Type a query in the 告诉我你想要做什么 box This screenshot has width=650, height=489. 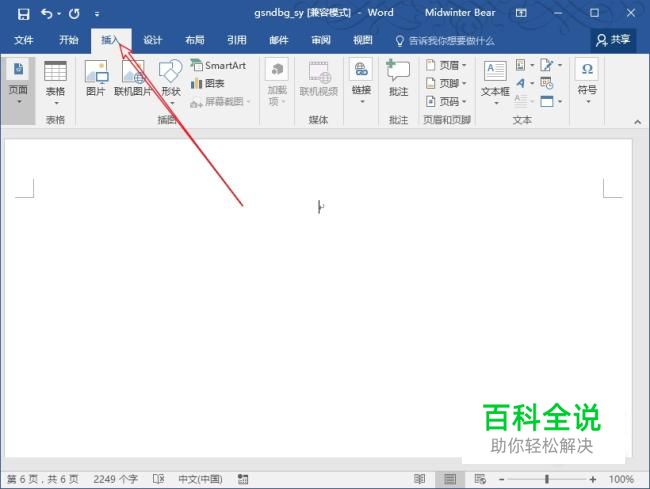(445, 41)
